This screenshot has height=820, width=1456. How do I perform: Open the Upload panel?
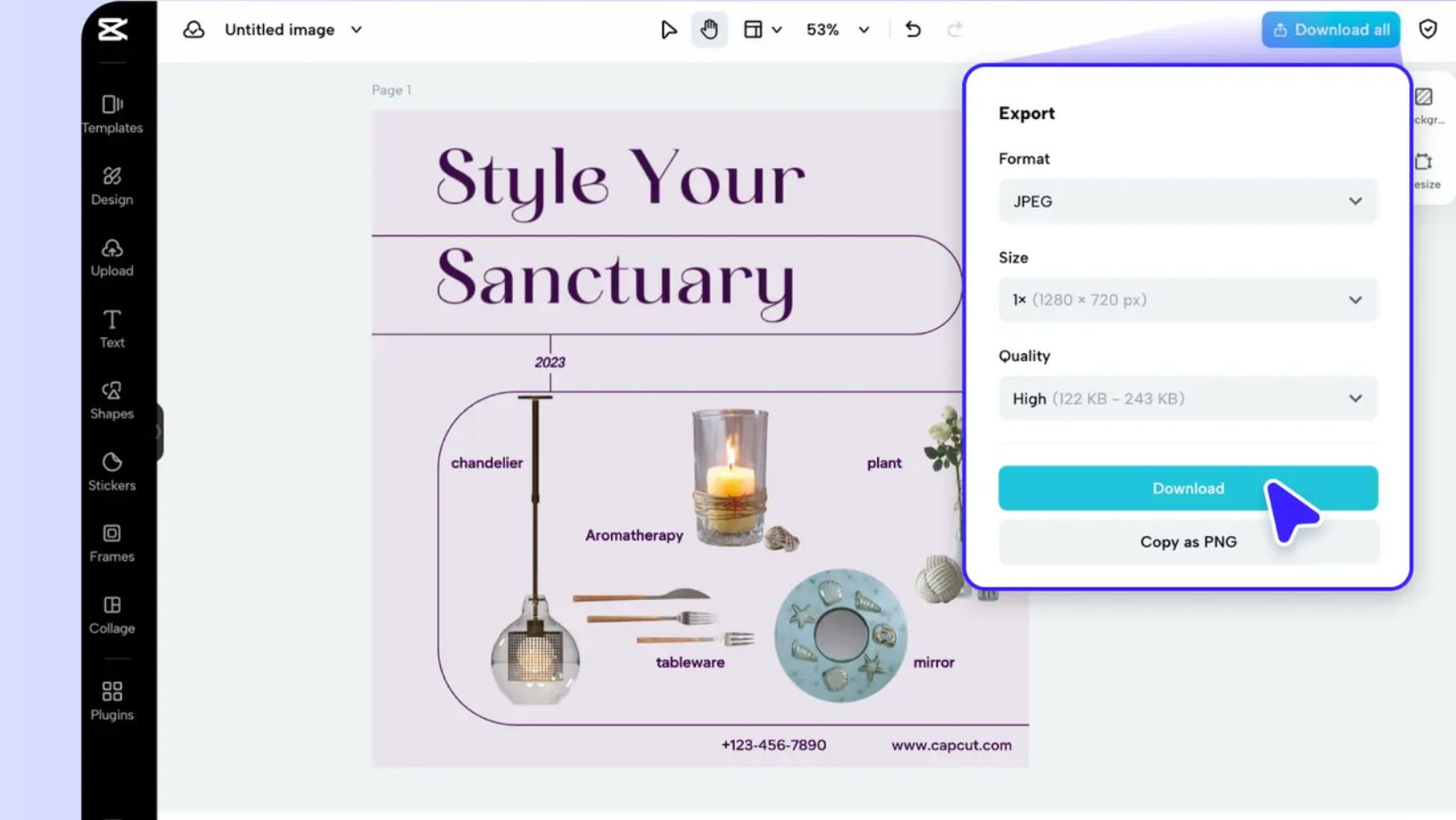(x=112, y=257)
